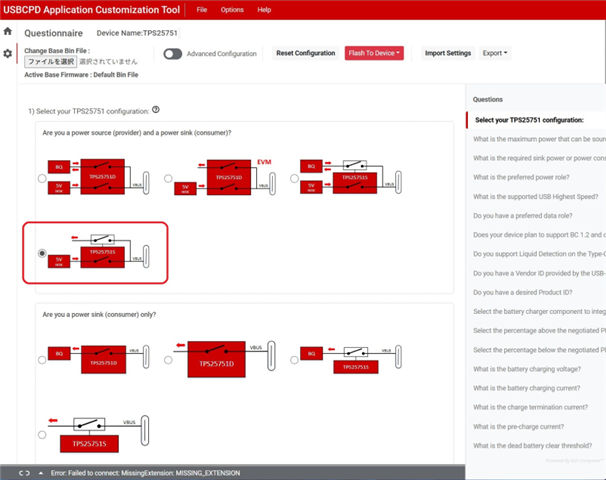Jump to preferred data role question
This screenshot has width=606, height=480.
coord(523,216)
